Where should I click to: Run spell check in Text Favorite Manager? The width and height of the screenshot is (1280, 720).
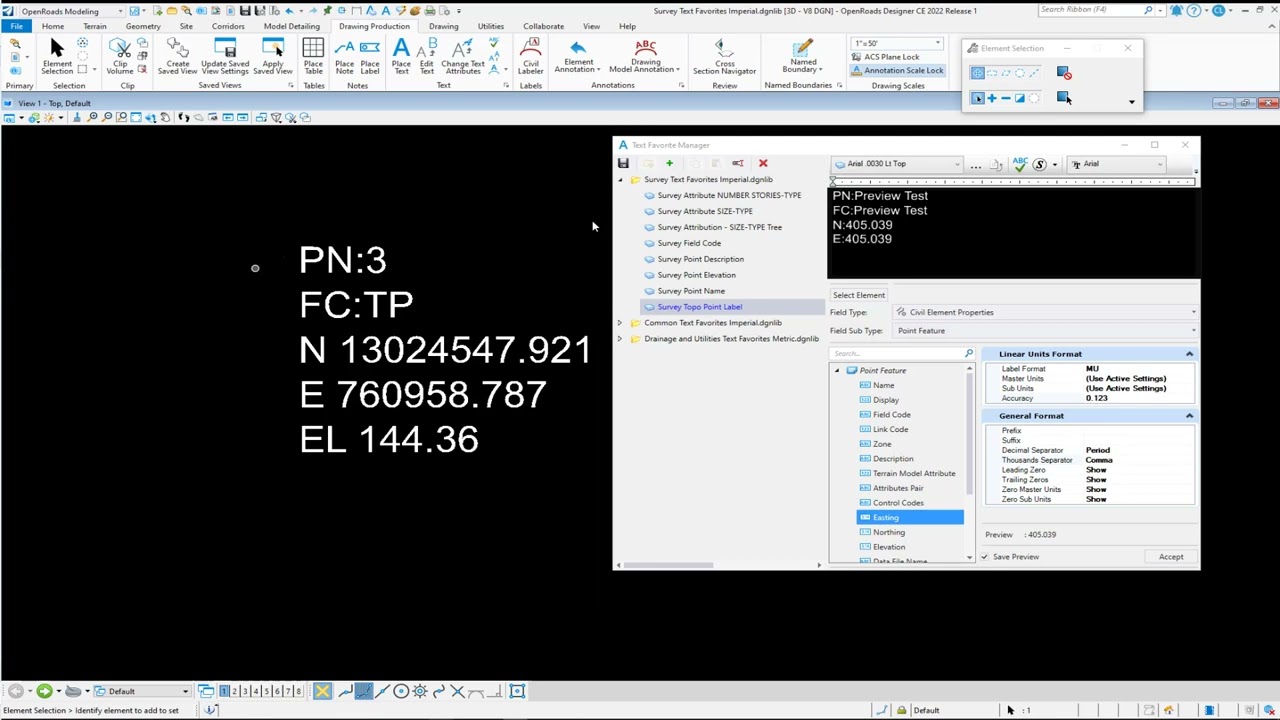(x=1020, y=164)
